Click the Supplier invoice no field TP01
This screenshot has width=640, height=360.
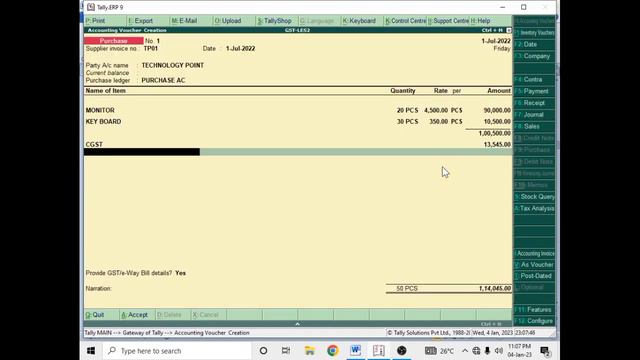coord(151,49)
